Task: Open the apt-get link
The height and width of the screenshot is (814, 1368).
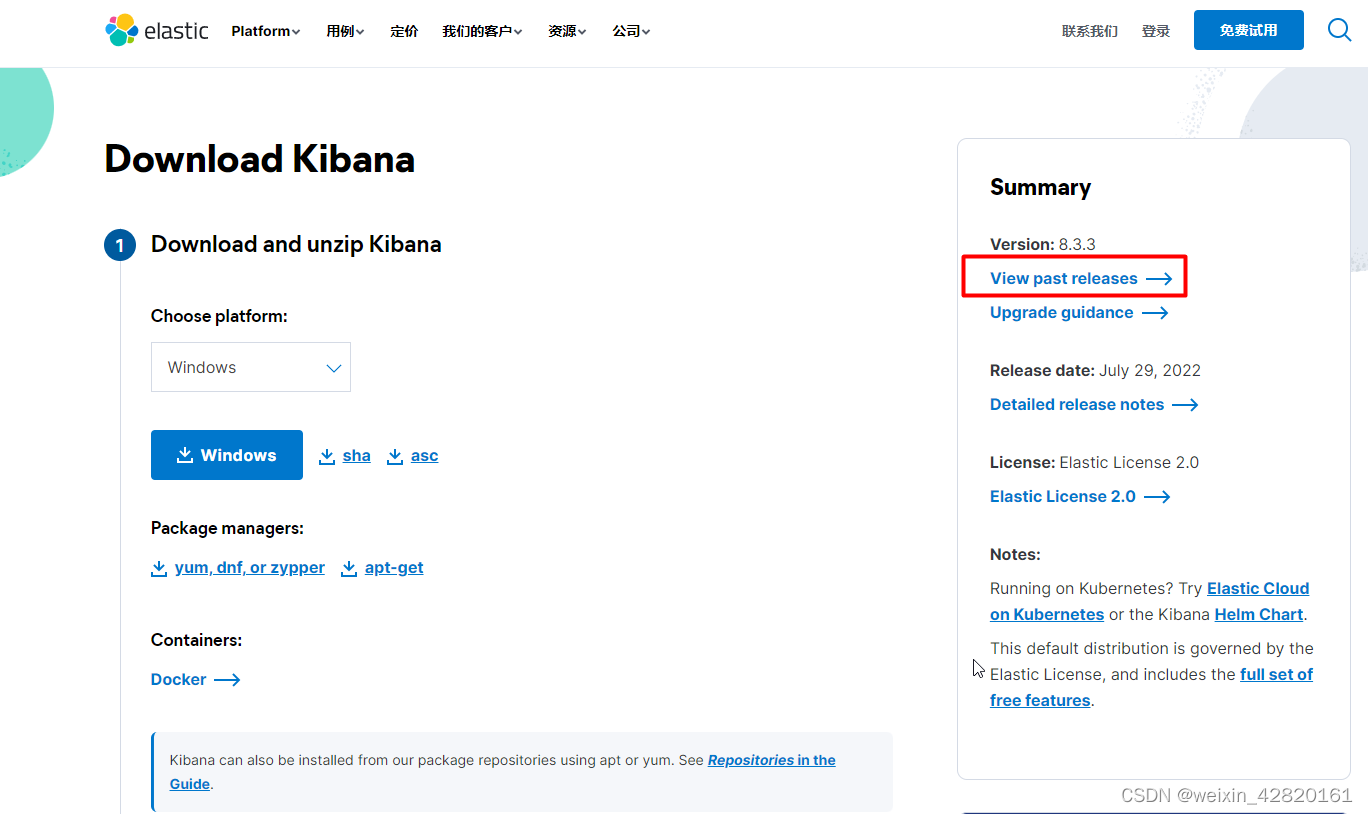Action: point(394,568)
